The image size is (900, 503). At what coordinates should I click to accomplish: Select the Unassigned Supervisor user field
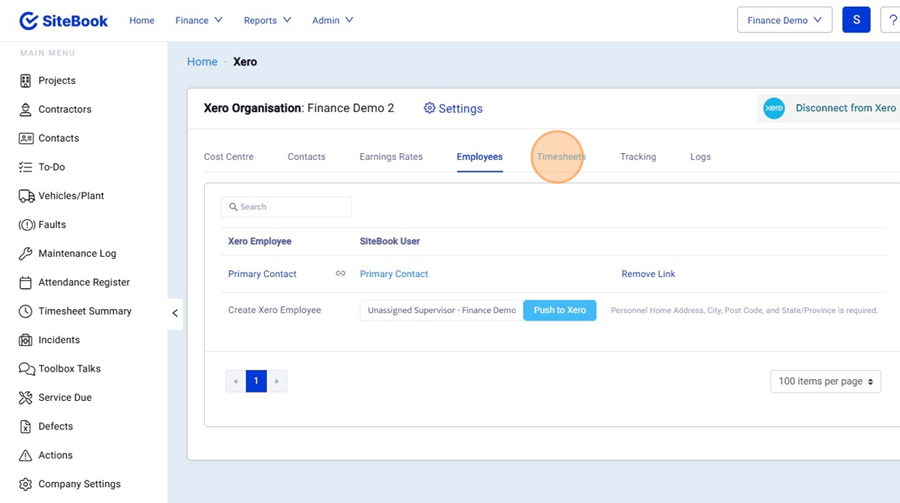coord(441,311)
